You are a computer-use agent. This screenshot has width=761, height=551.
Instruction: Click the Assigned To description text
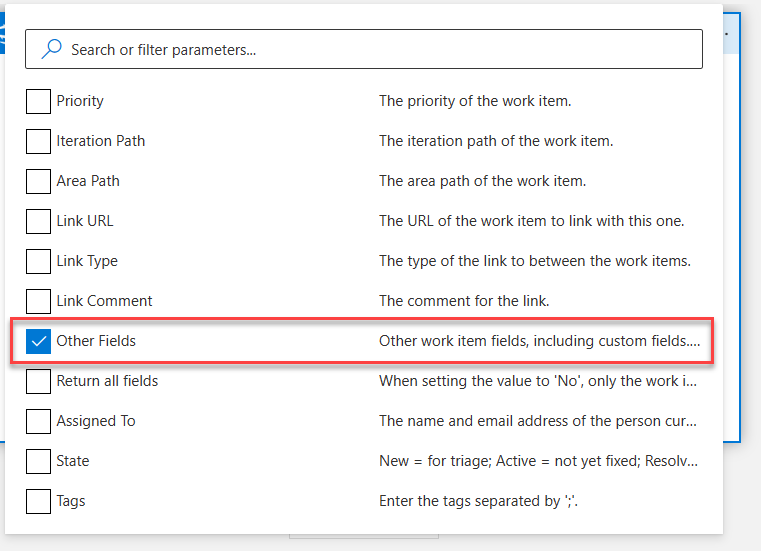pos(538,421)
